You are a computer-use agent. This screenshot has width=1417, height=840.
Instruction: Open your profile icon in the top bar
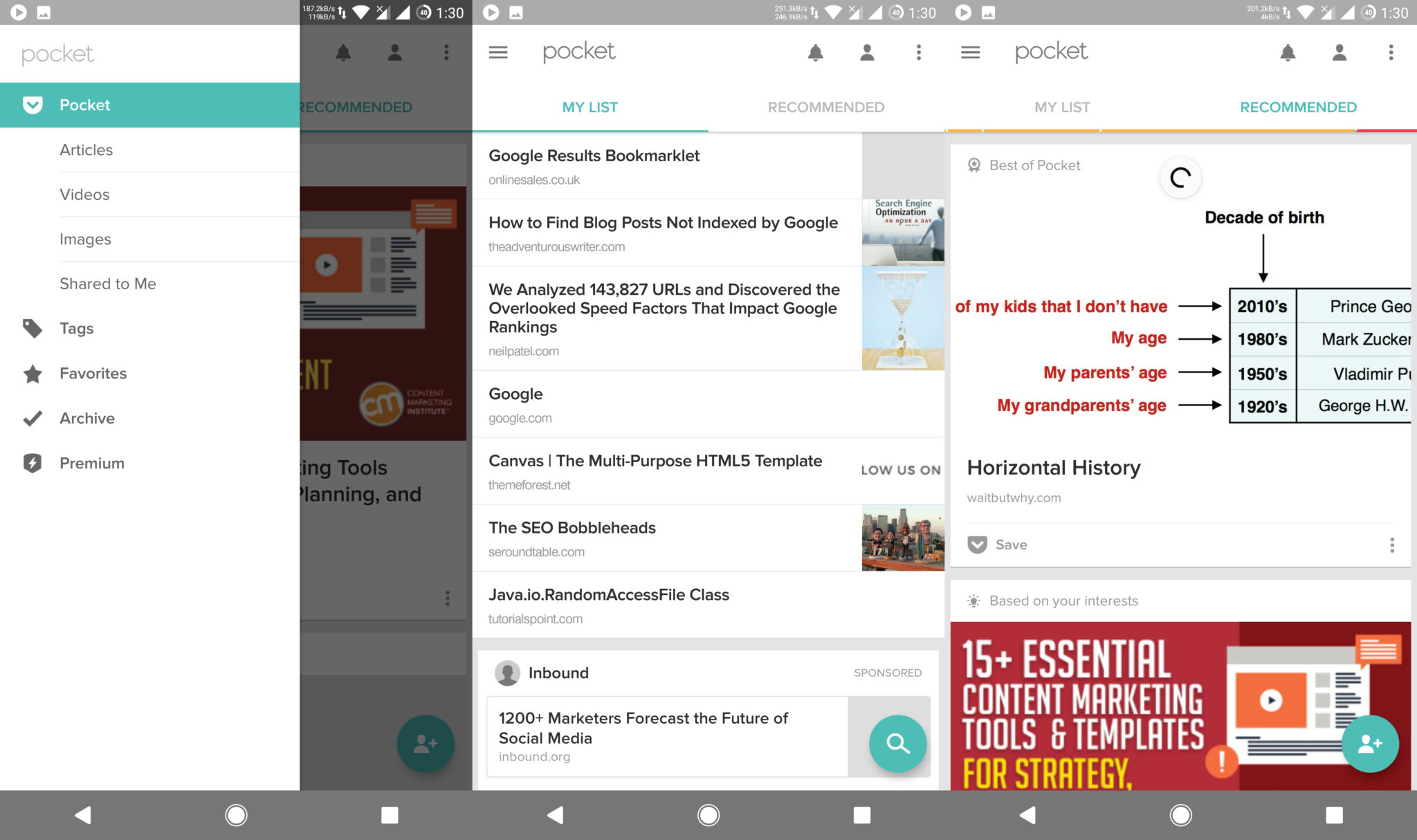click(x=867, y=53)
